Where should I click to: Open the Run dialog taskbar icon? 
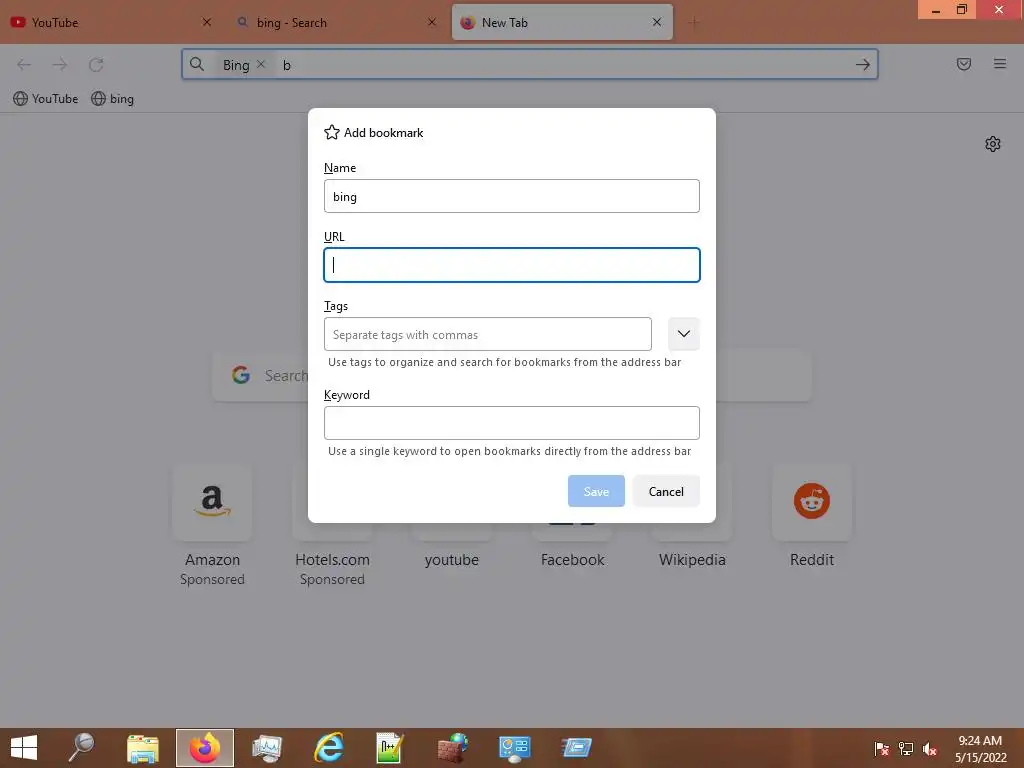(576, 748)
